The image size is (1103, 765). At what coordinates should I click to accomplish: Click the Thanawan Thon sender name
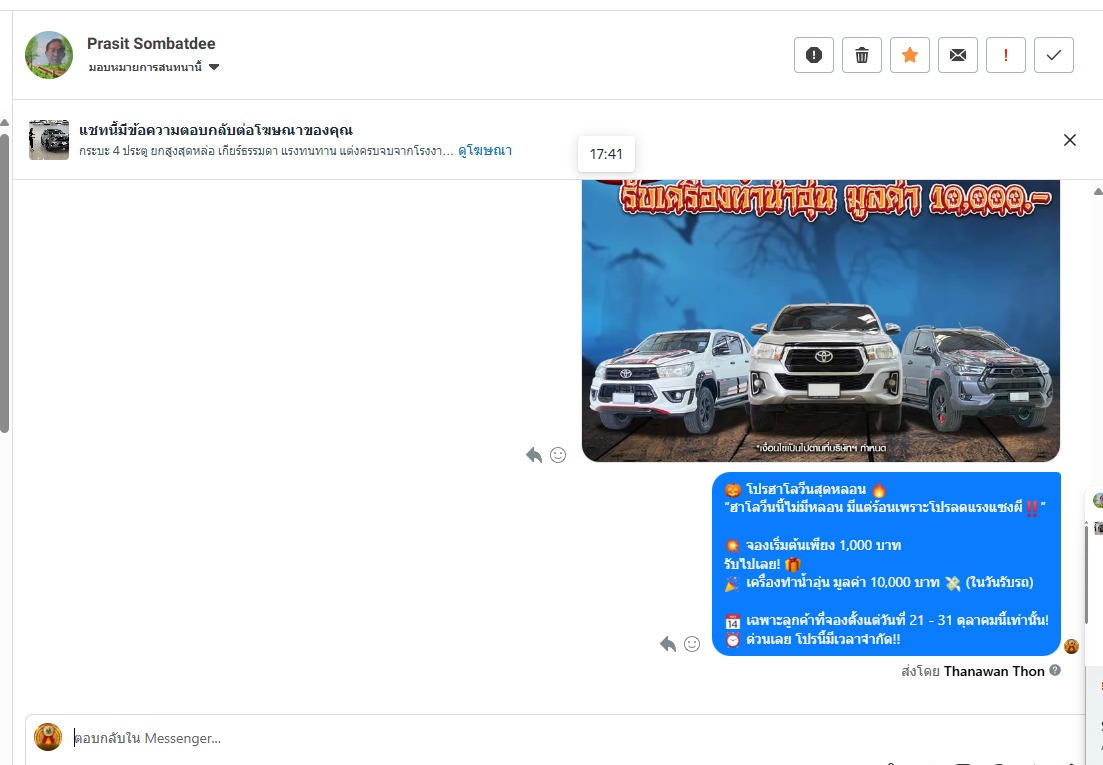[x=994, y=671]
